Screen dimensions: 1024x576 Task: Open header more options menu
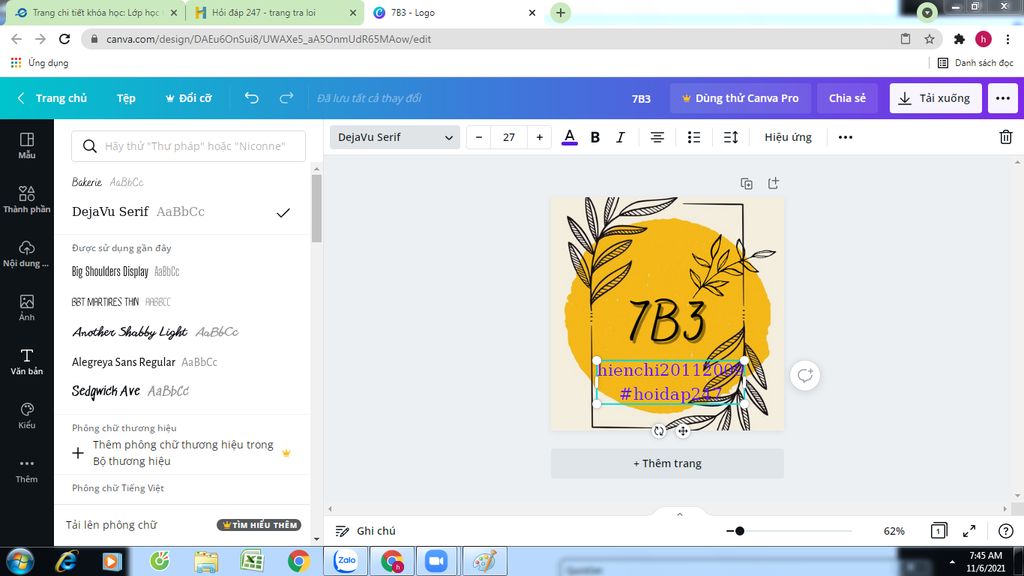pyautogui.click(x=1002, y=98)
